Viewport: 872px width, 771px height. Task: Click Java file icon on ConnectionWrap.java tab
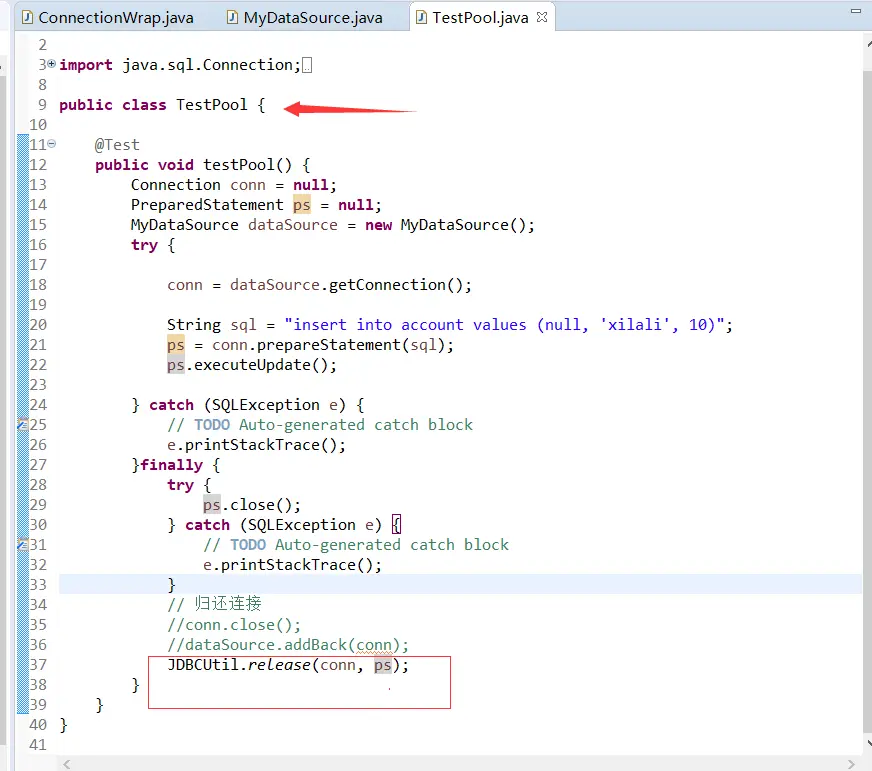point(27,18)
